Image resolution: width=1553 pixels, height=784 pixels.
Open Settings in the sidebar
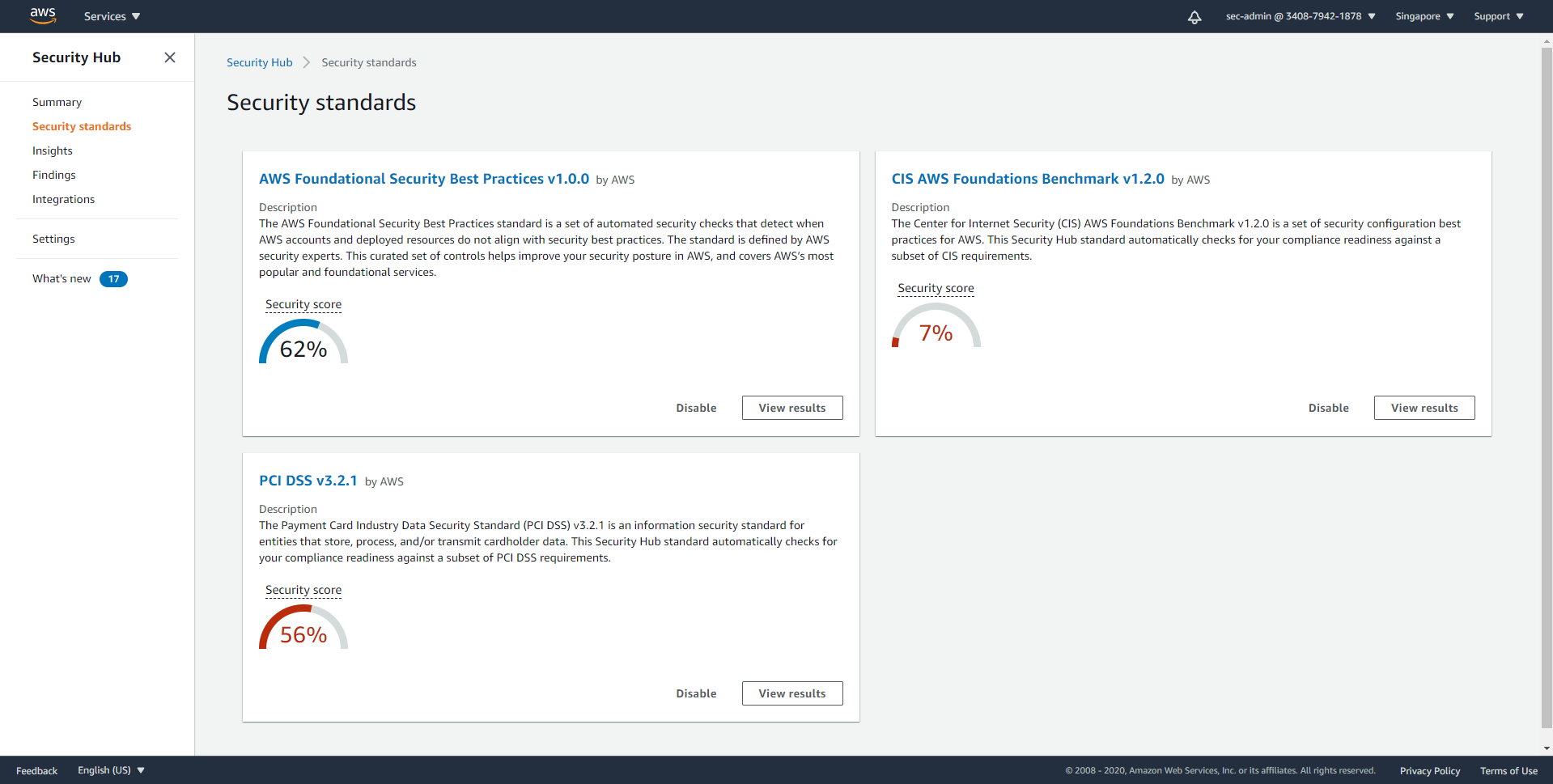[53, 239]
